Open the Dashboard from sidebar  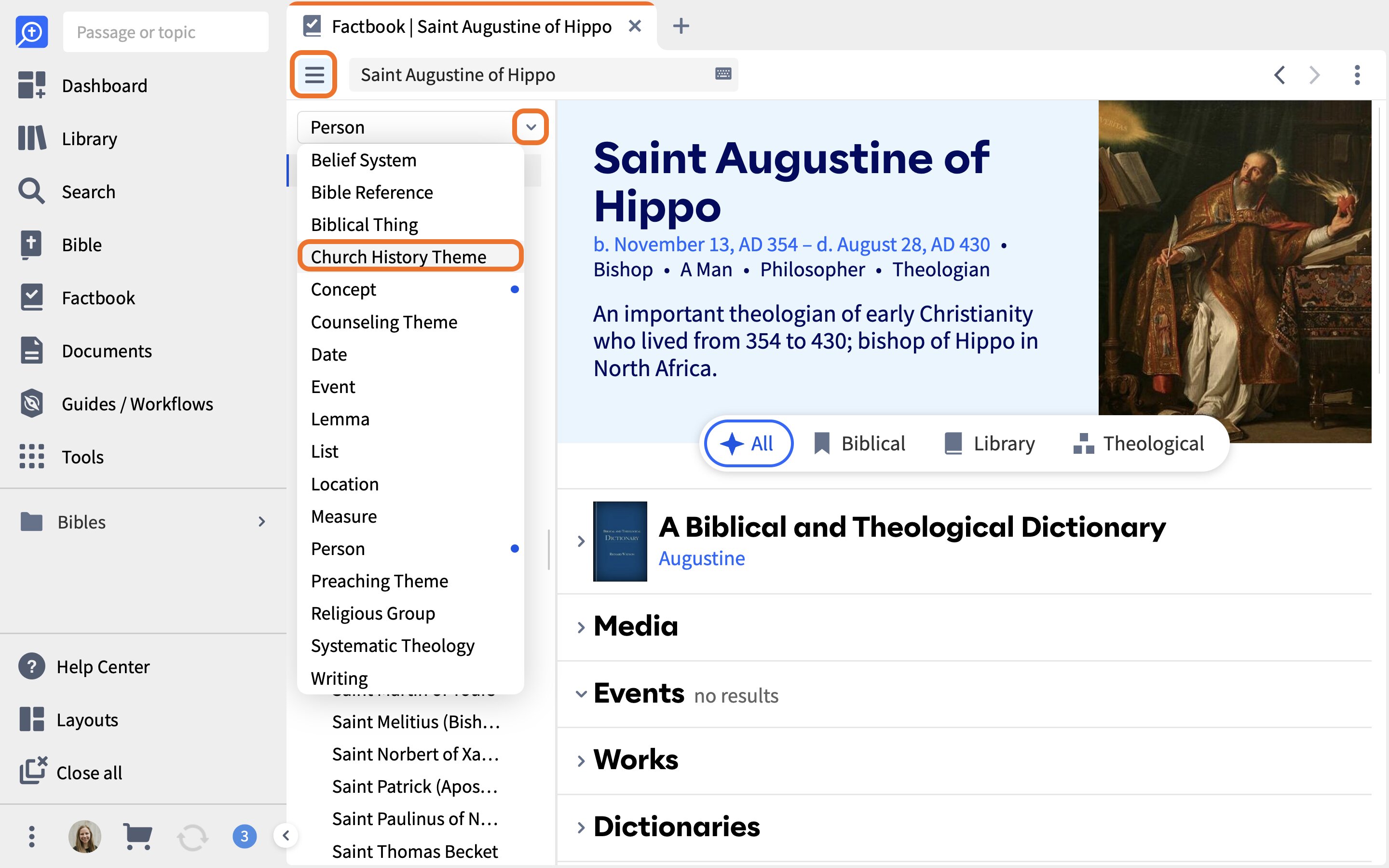[x=83, y=85]
